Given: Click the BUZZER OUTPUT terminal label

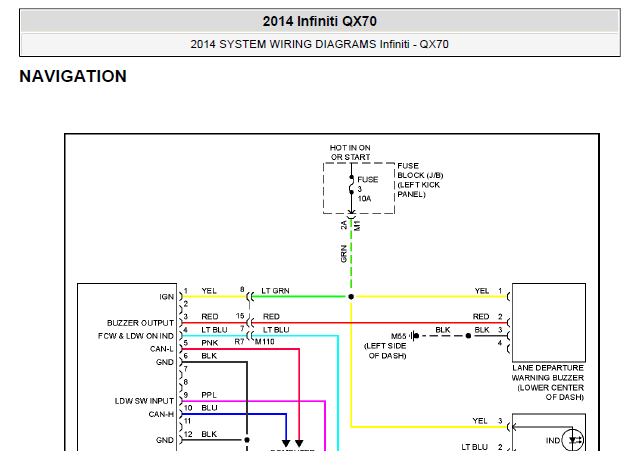Looking at the screenshot, I should [x=141, y=323].
